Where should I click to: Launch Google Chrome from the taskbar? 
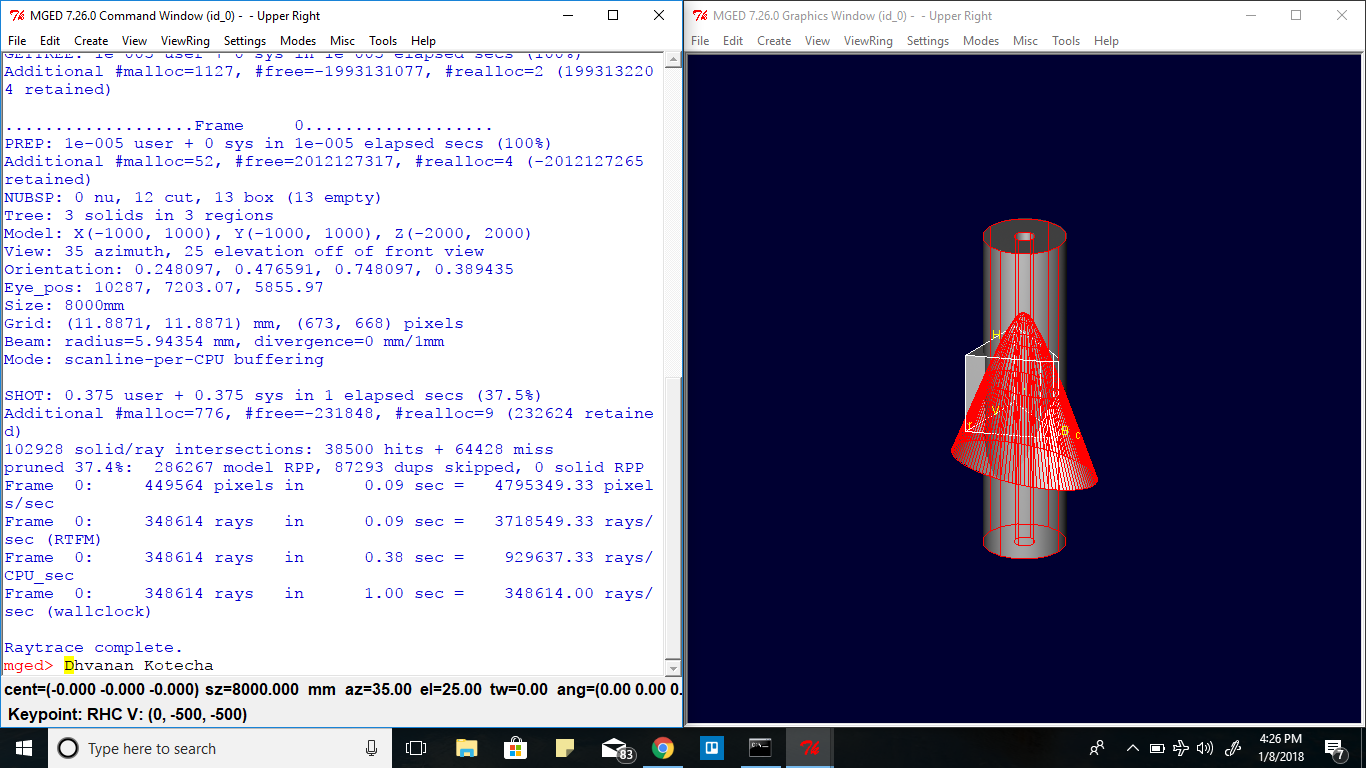(x=662, y=748)
